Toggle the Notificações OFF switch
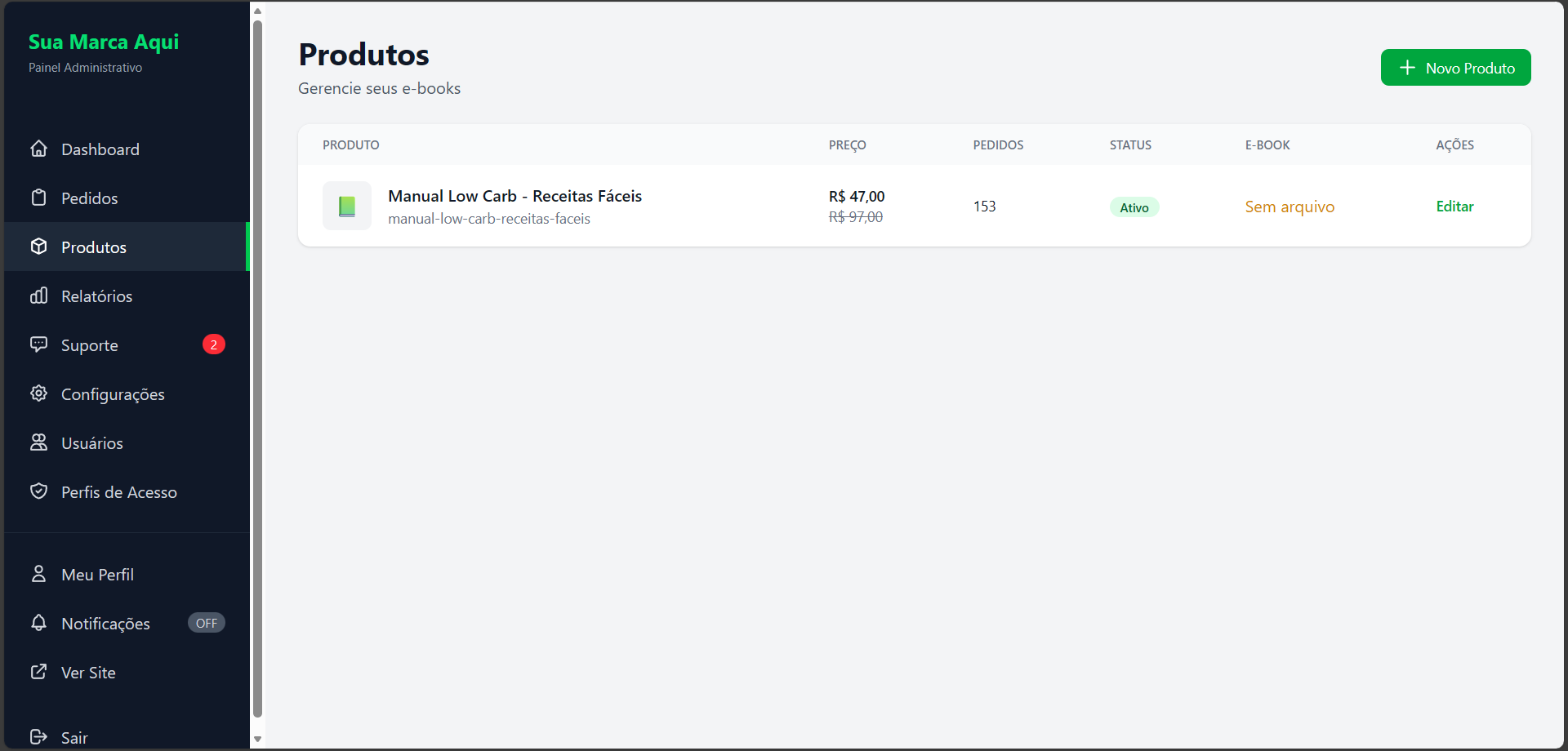Viewport: 1568px width, 751px height. 206,623
